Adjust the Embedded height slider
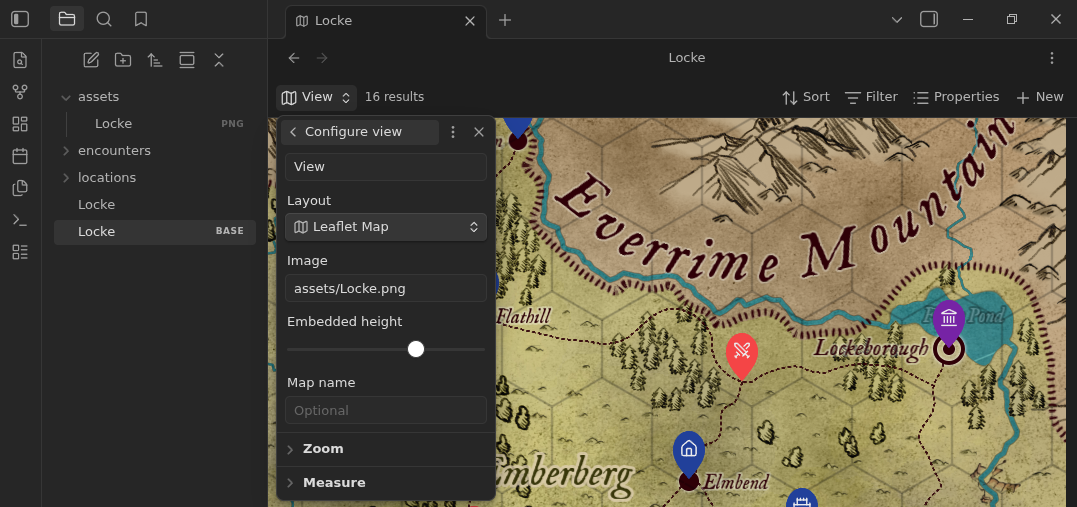The image size is (1077, 507). point(386,349)
